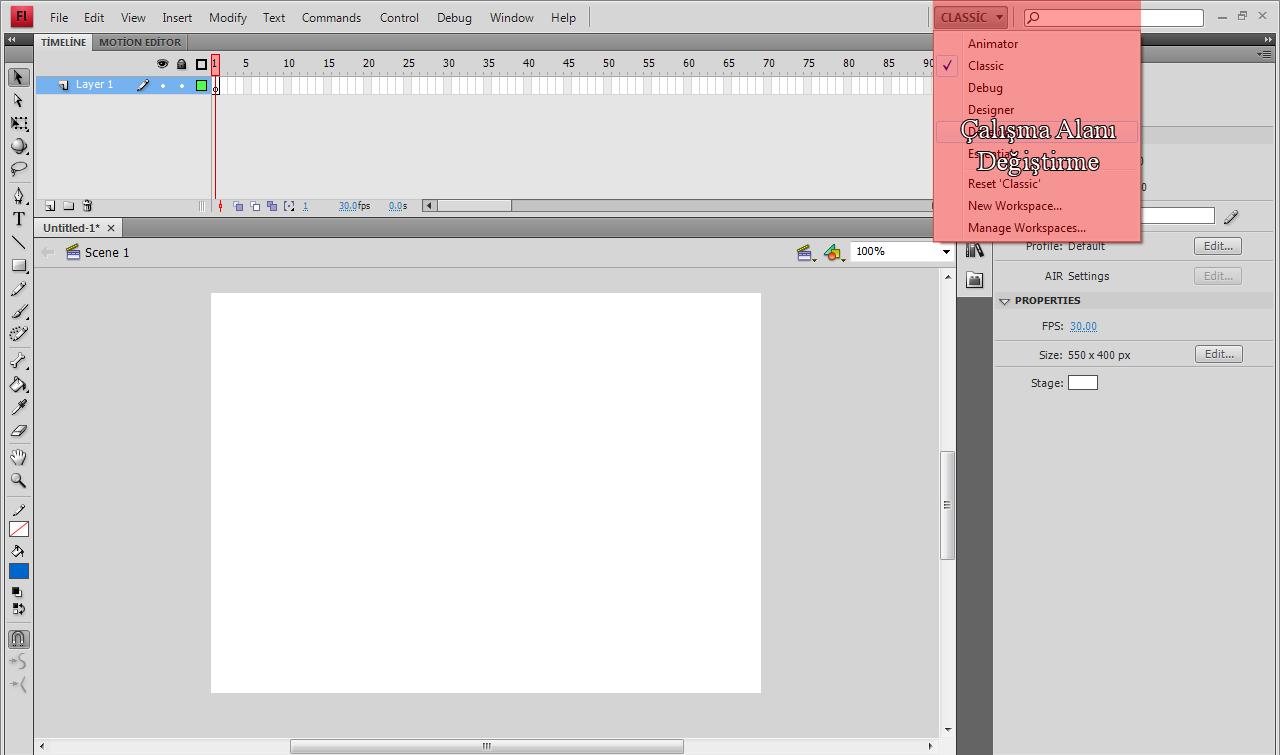
Task: Open the Edit Symbols dropdown
Action: tap(834, 253)
